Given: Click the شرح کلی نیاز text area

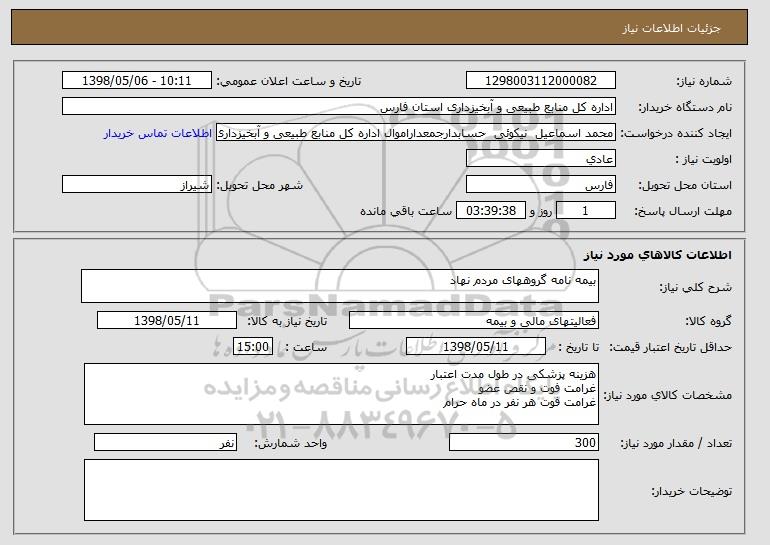Looking at the screenshot, I should (340, 286).
